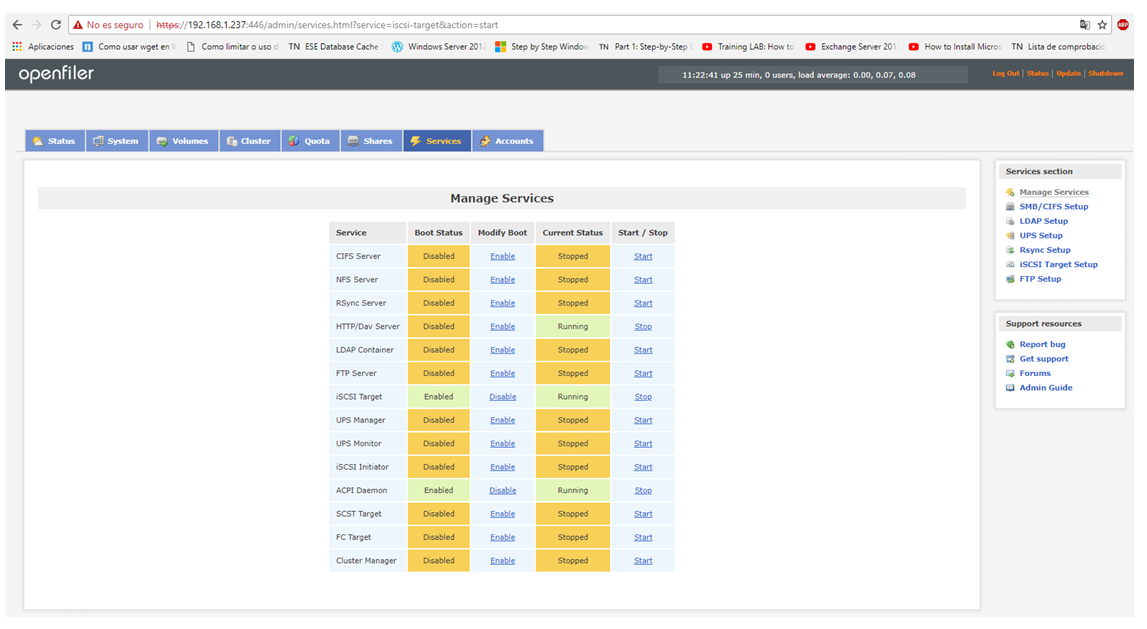
Task: Go to the Quota tab
Action: pos(310,141)
